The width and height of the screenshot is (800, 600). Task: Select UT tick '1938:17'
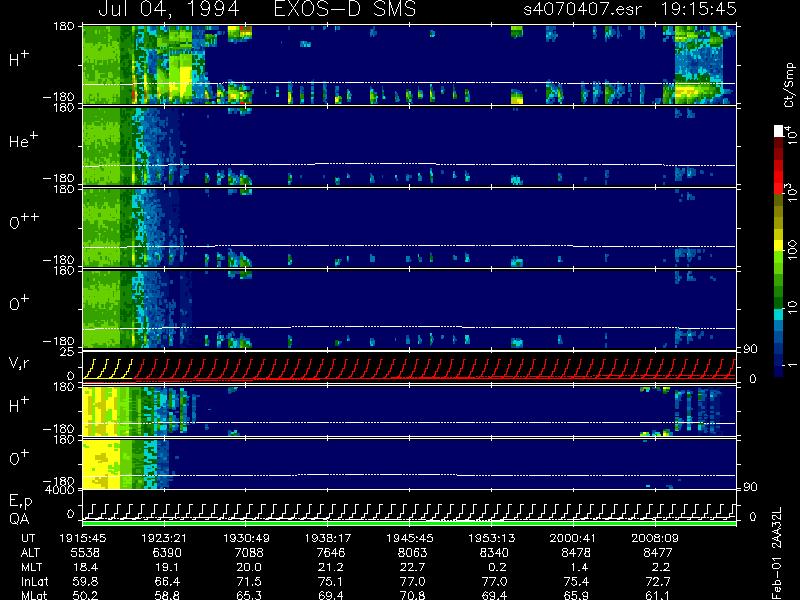(x=328, y=538)
